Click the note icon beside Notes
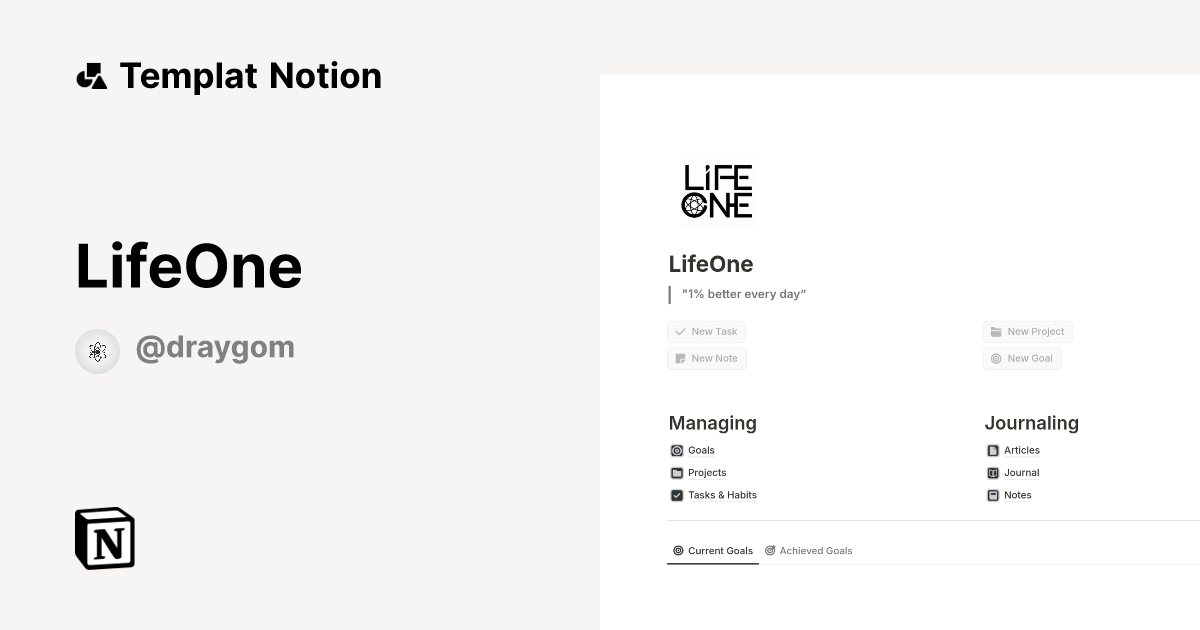This screenshot has width=1200, height=630. click(992, 495)
